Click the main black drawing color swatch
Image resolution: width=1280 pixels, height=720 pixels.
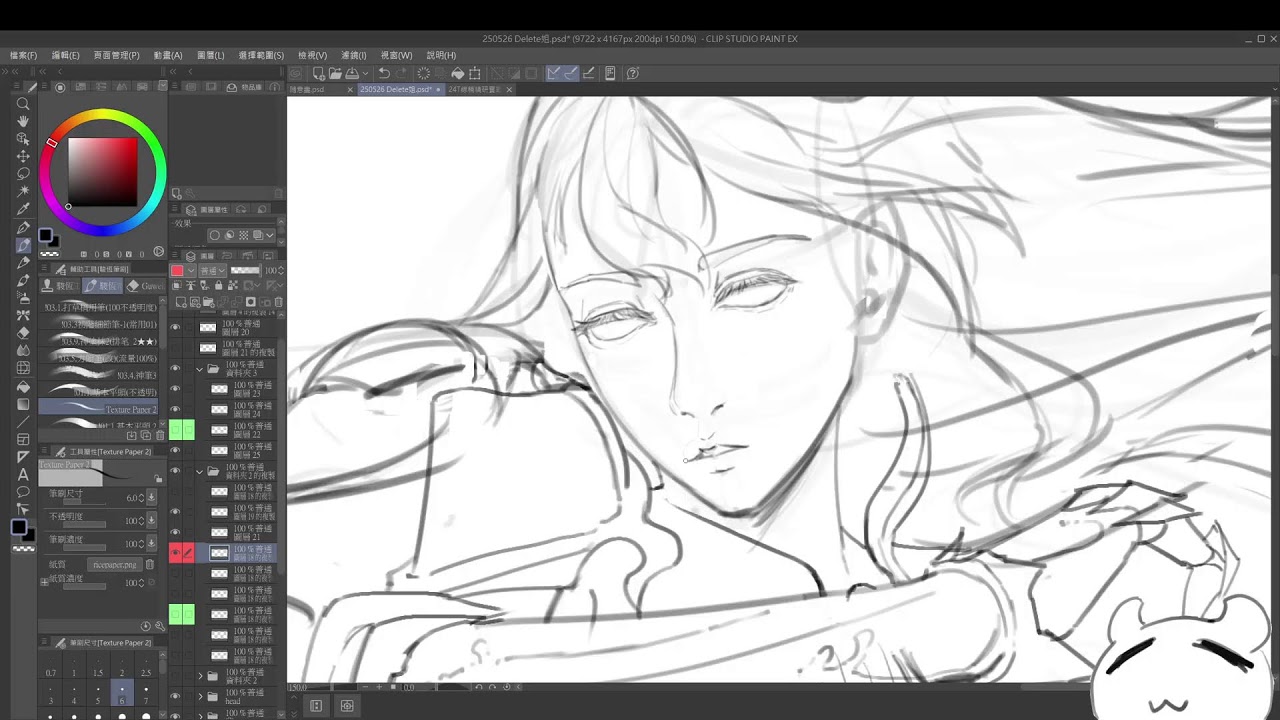(18, 527)
